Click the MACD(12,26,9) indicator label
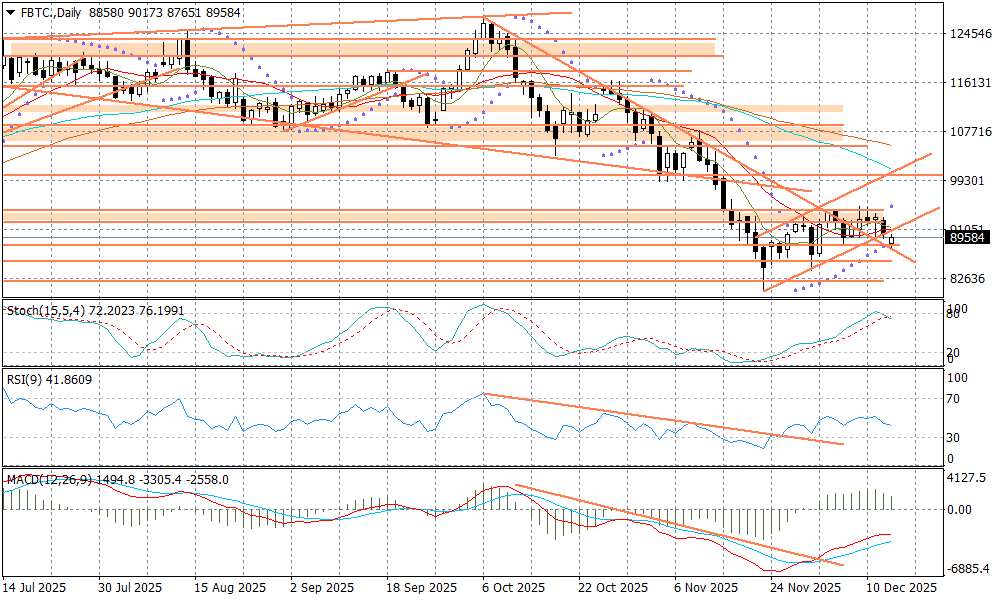The height and width of the screenshot is (600, 1000). tap(48, 480)
